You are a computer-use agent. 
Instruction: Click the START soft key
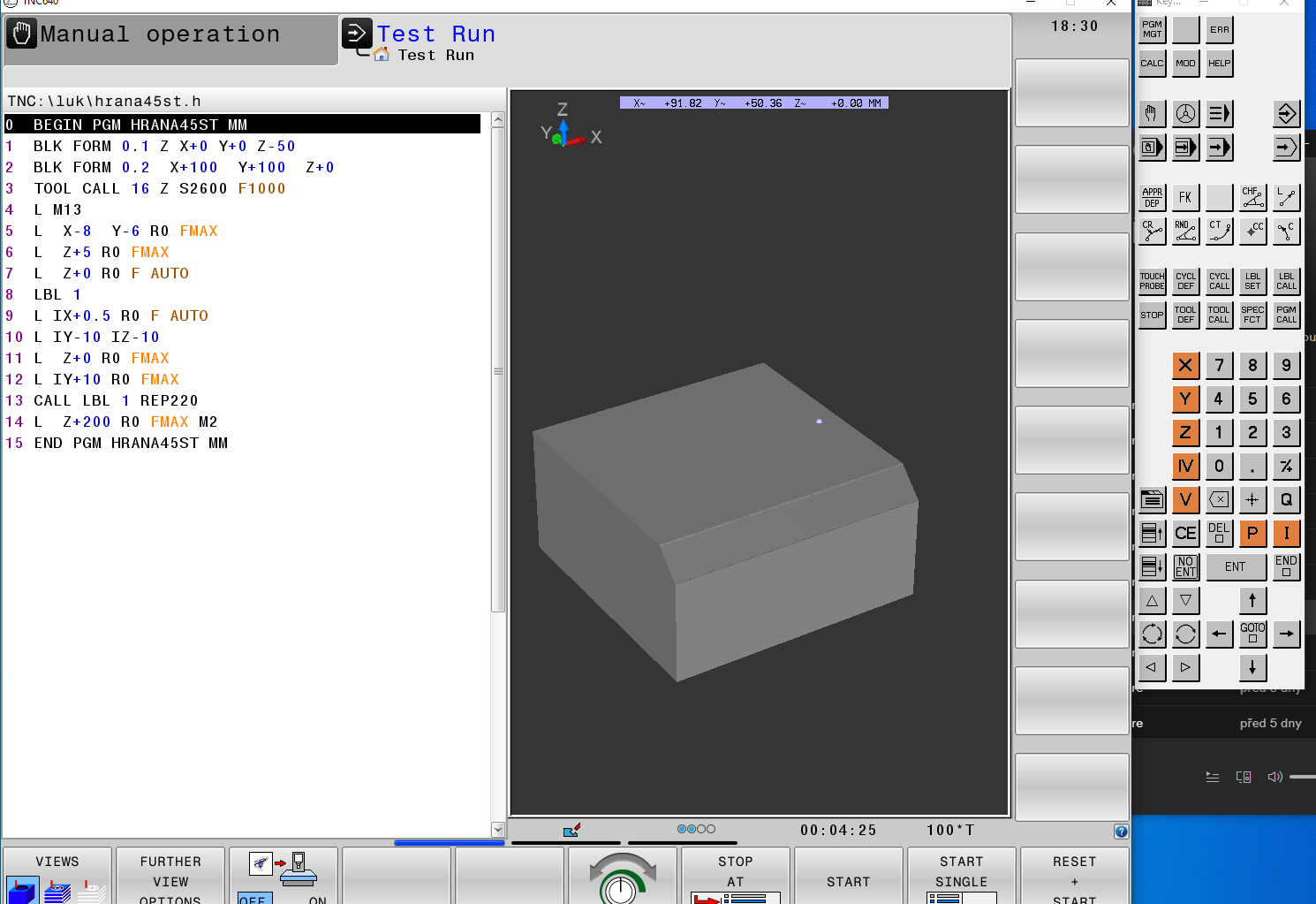point(848,876)
